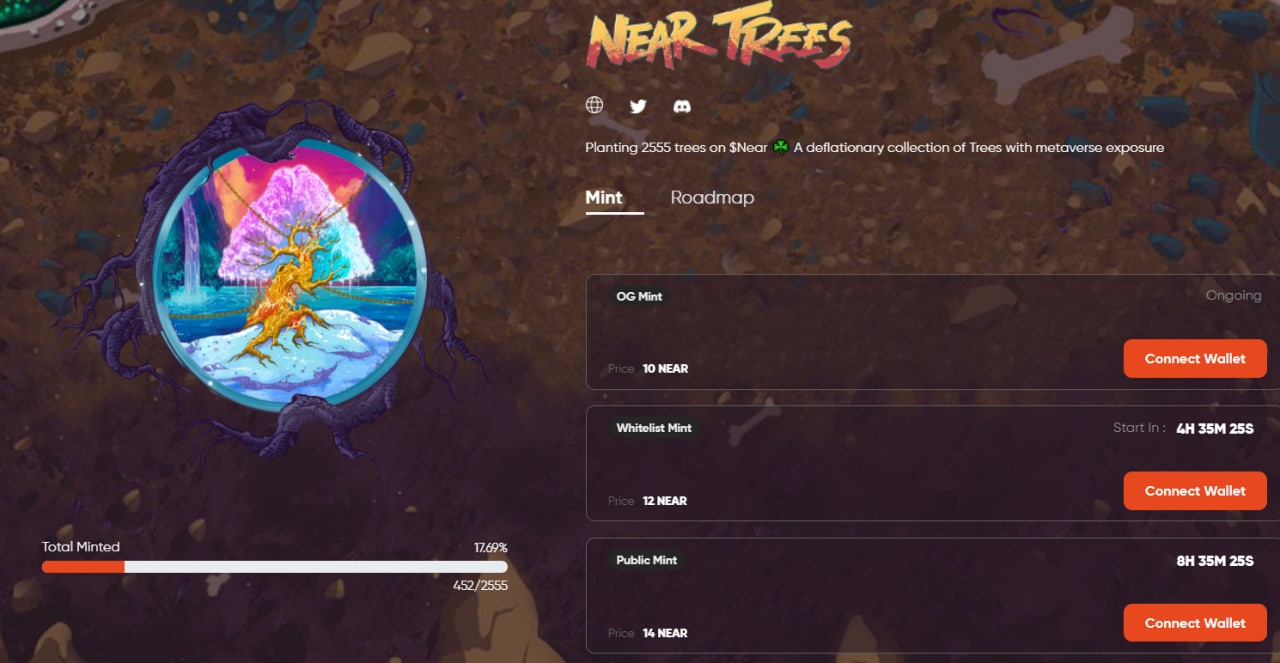
Task: Click the Total Minted progress bar
Action: pos(275,567)
